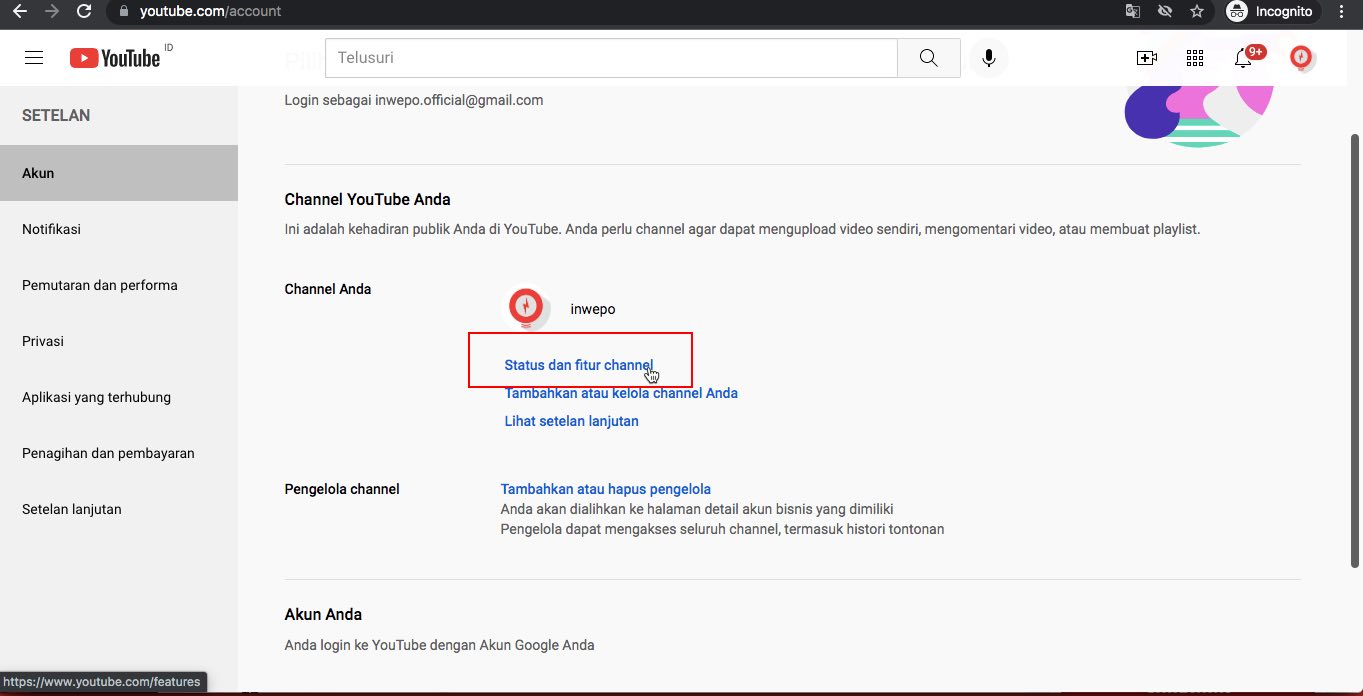The width and height of the screenshot is (1363, 696).
Task: Bookmark page with star icon
Action: click(x=1196, y=11)
